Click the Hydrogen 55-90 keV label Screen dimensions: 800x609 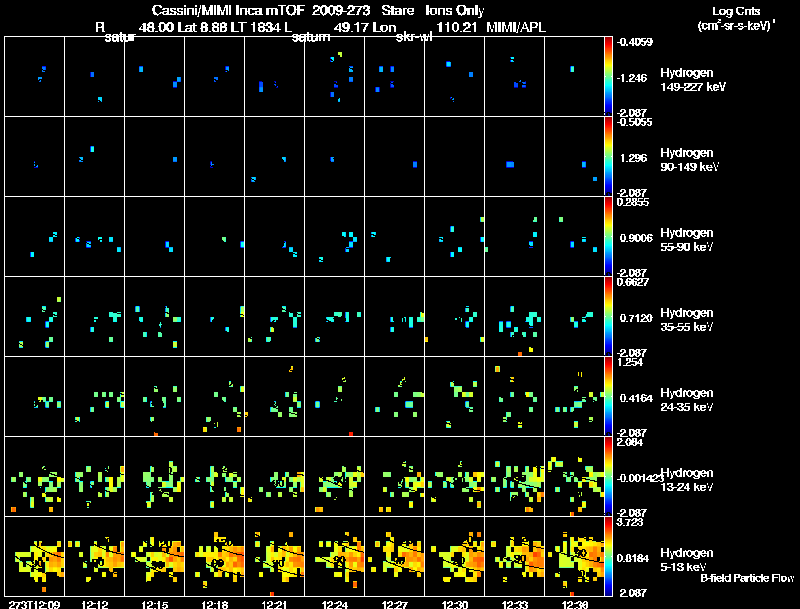coord(687,240)
